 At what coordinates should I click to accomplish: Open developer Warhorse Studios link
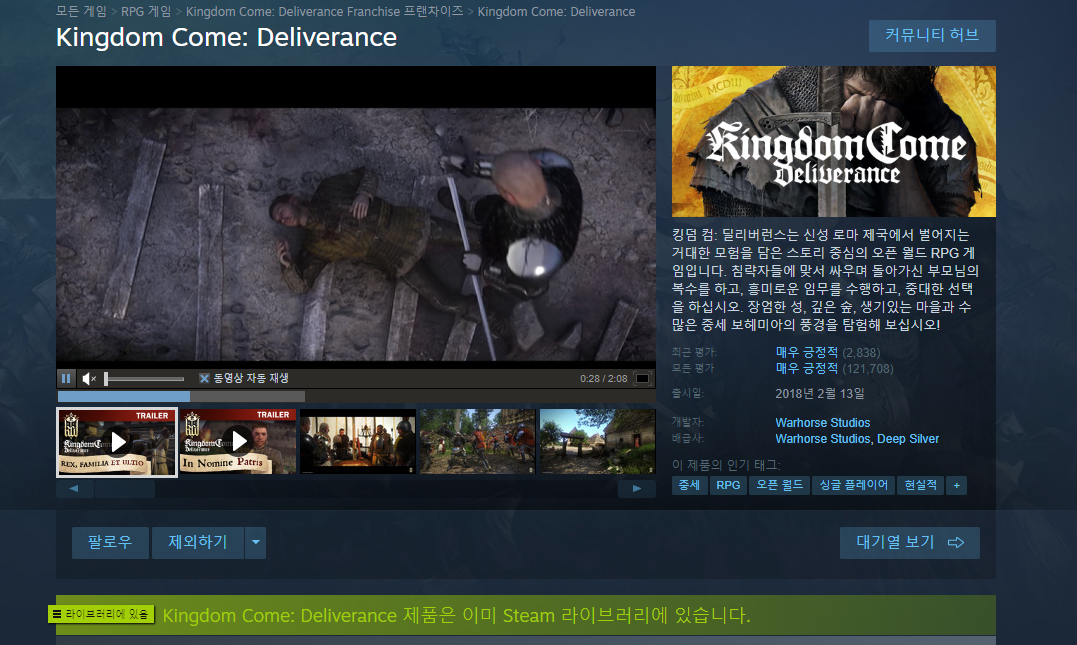coord(823,422)
